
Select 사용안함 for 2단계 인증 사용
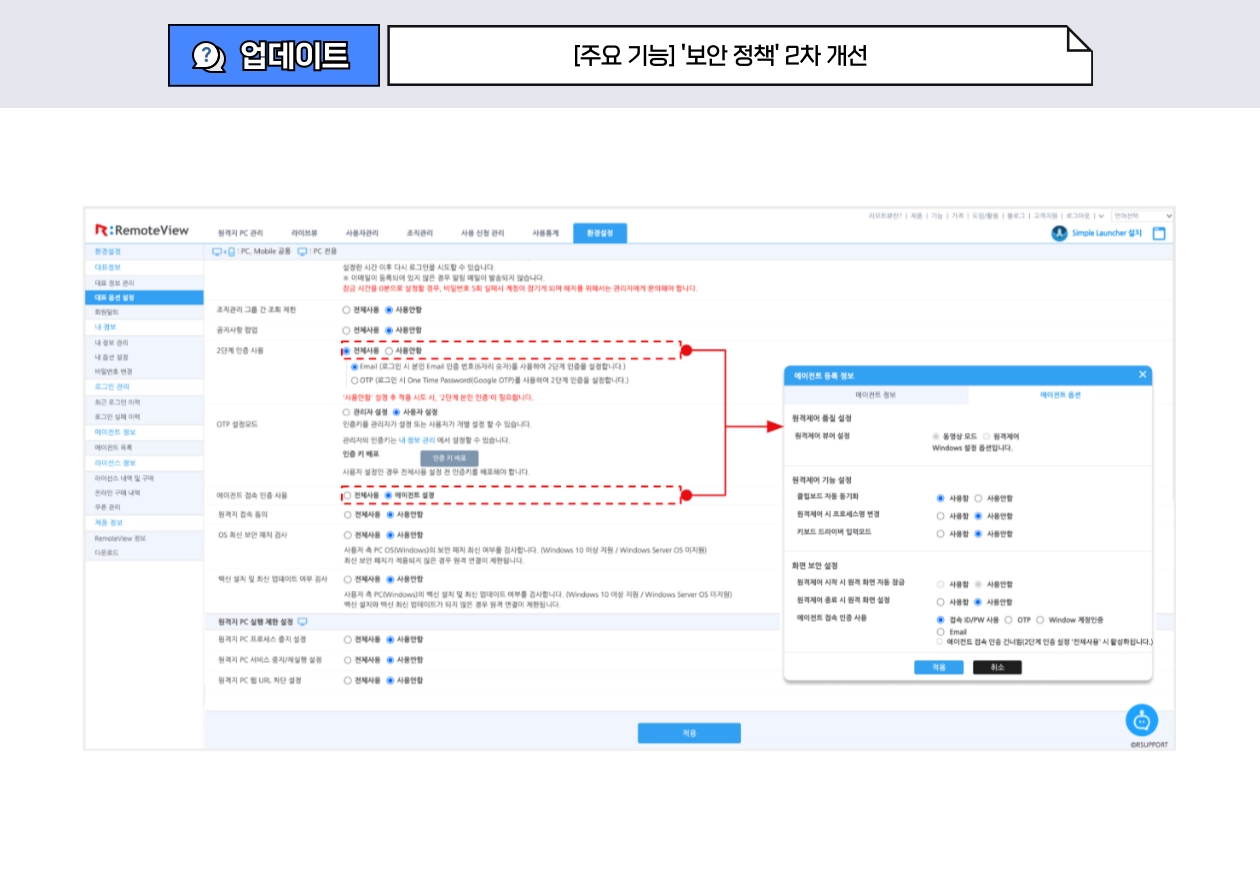coord(390,351)
